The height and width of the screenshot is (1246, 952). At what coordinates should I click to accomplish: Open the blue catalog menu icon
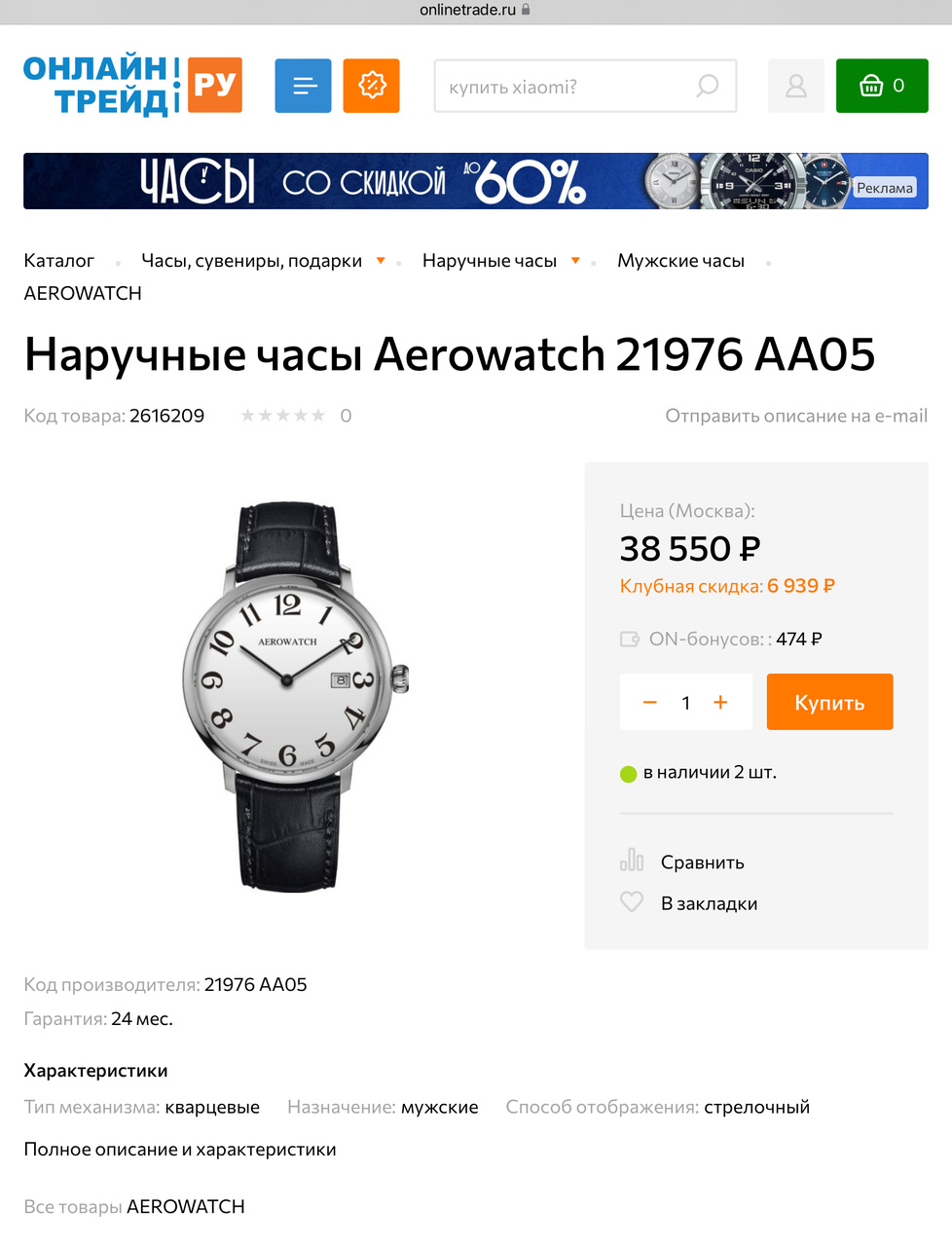pyautogui.click(x=303, y=86)
